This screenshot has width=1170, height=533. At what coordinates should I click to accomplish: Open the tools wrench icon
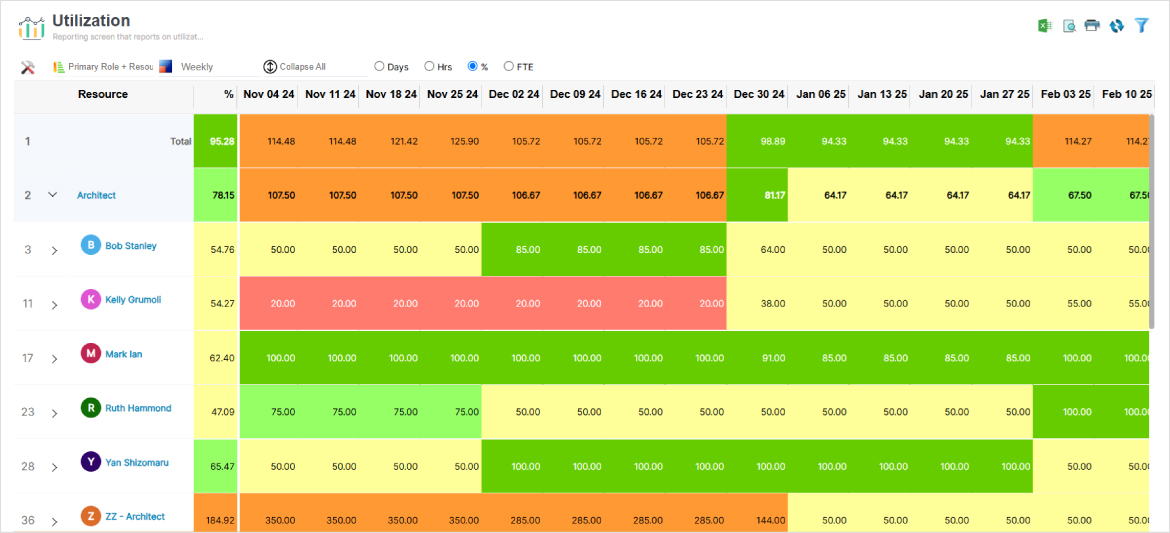click(28, 66)
